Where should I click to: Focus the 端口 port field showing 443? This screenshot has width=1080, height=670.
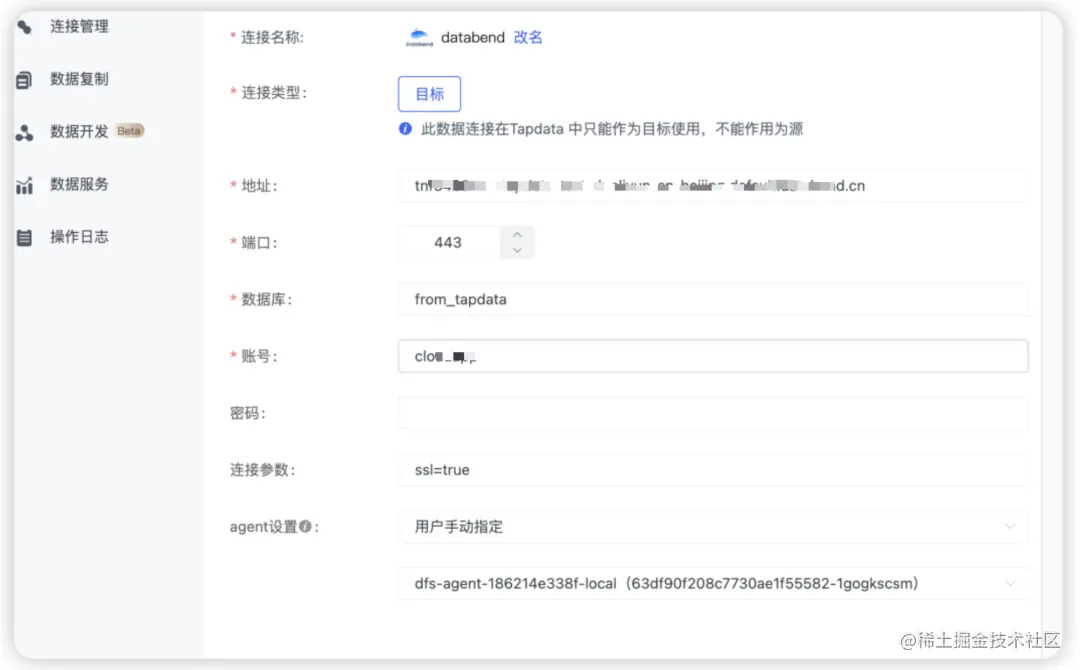[448, 242]
